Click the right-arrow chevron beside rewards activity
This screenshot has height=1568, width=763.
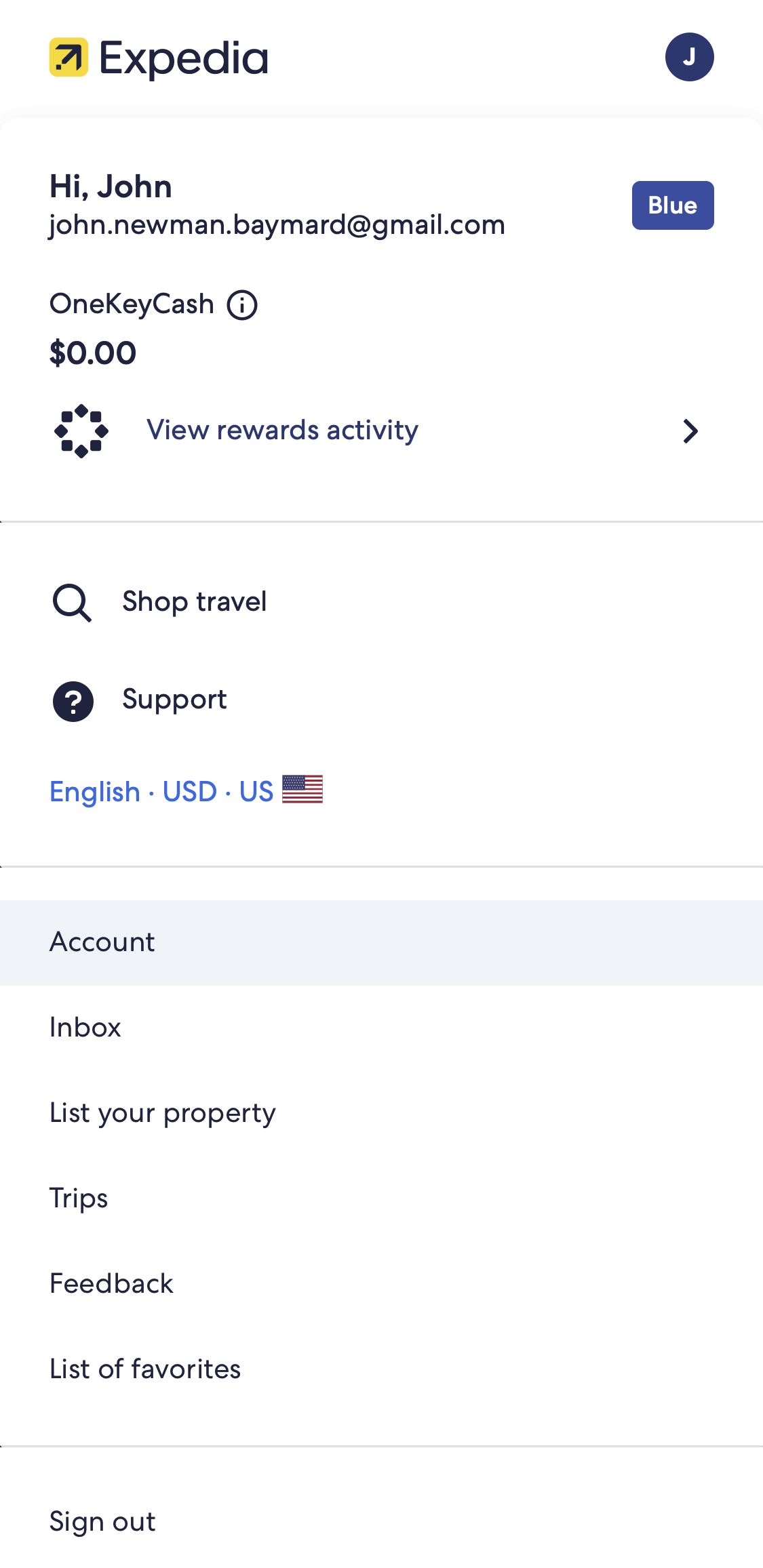[x=690, y=430]
